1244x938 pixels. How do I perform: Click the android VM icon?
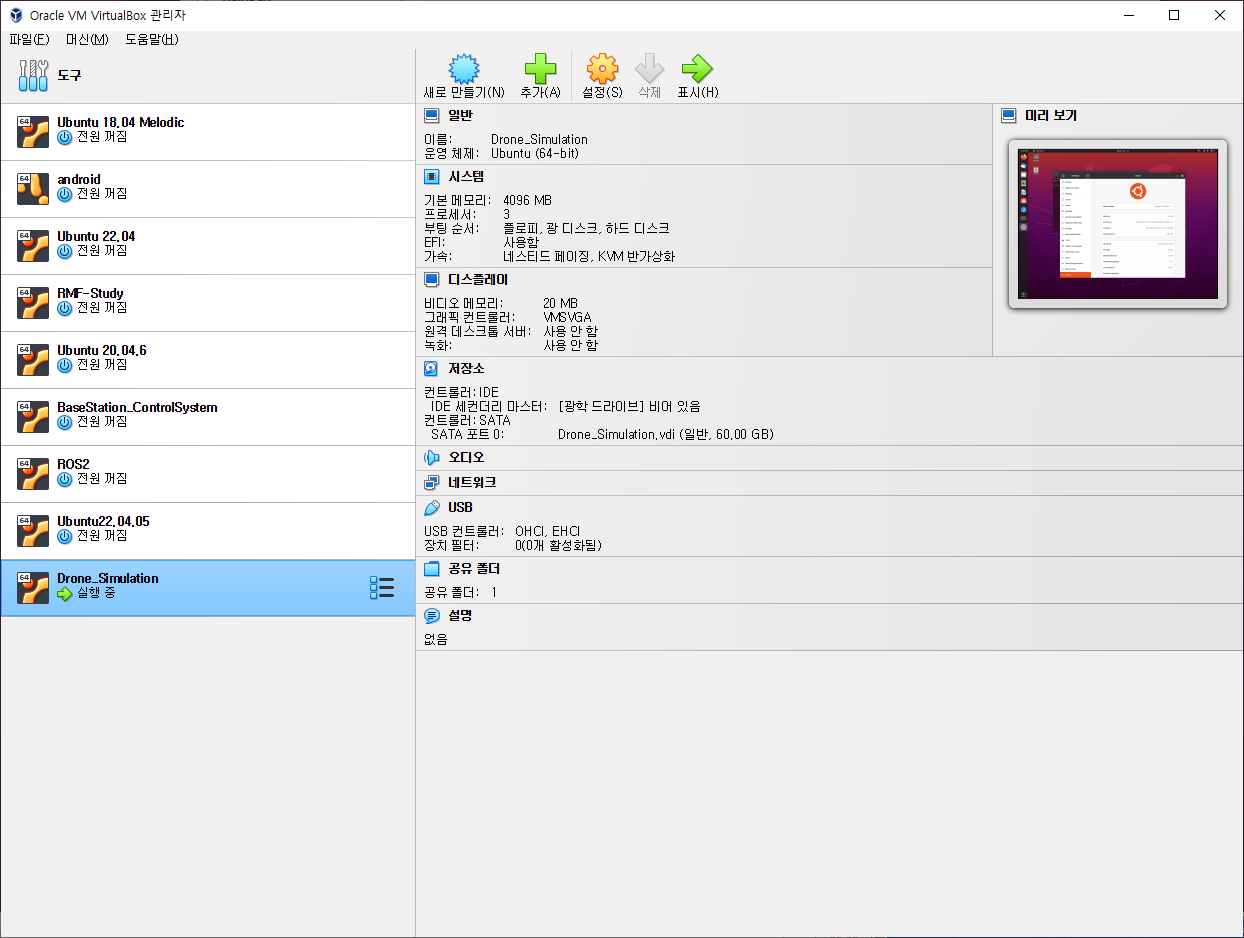pyautogui.click(x=33, y=188)
